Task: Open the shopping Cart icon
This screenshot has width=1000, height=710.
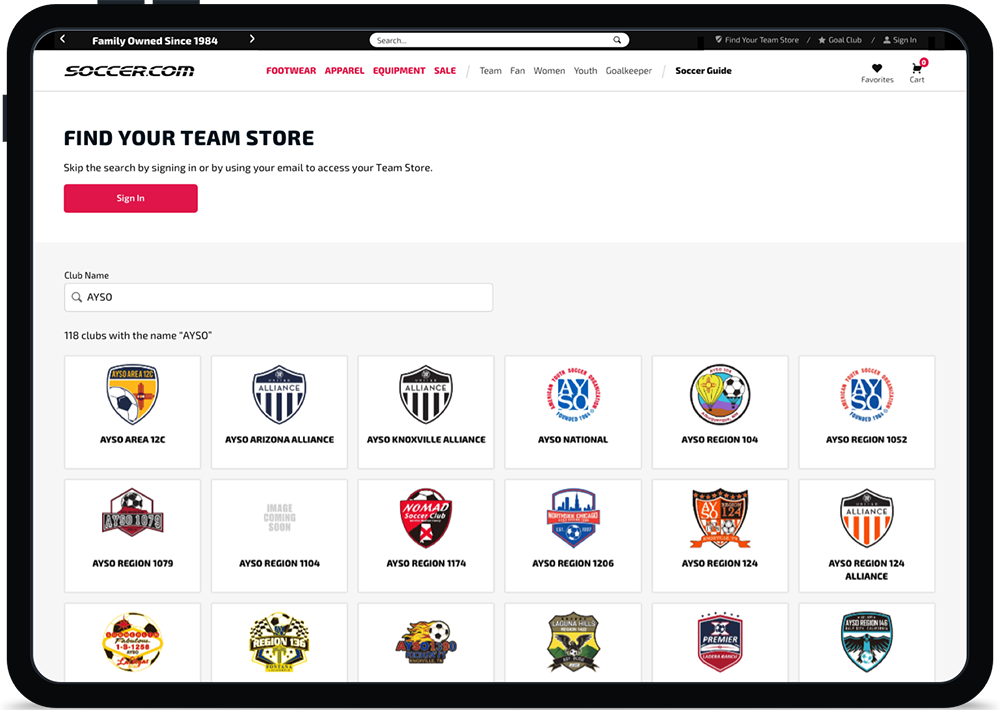Action: coord(917,68)
